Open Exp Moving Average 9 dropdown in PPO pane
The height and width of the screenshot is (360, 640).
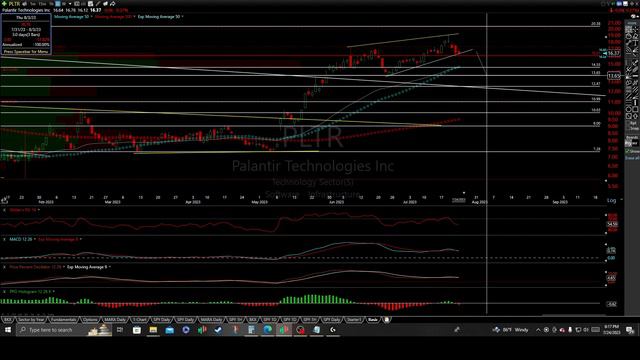click(110, 267)
